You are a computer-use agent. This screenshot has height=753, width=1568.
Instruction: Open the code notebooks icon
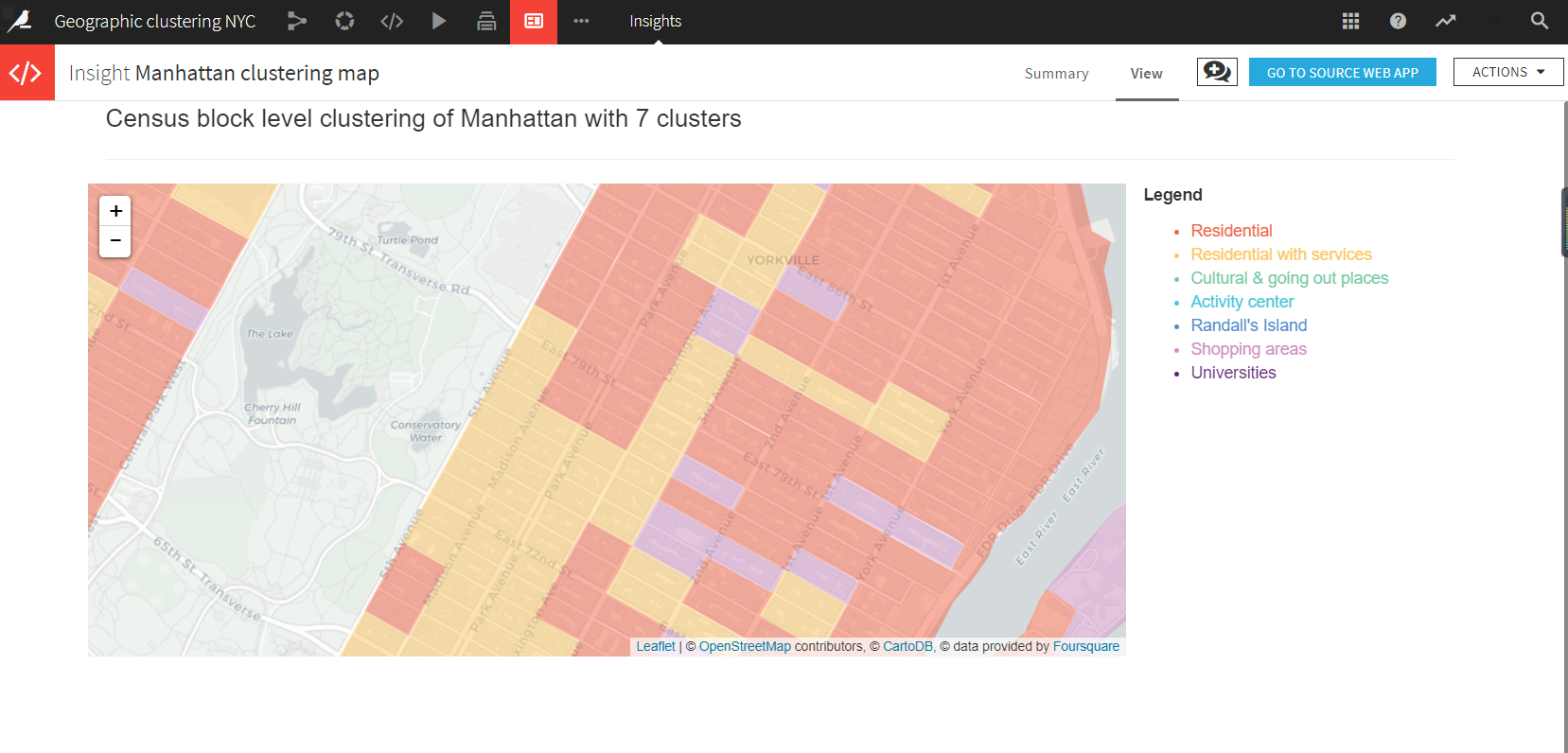[x=392, y=21]
